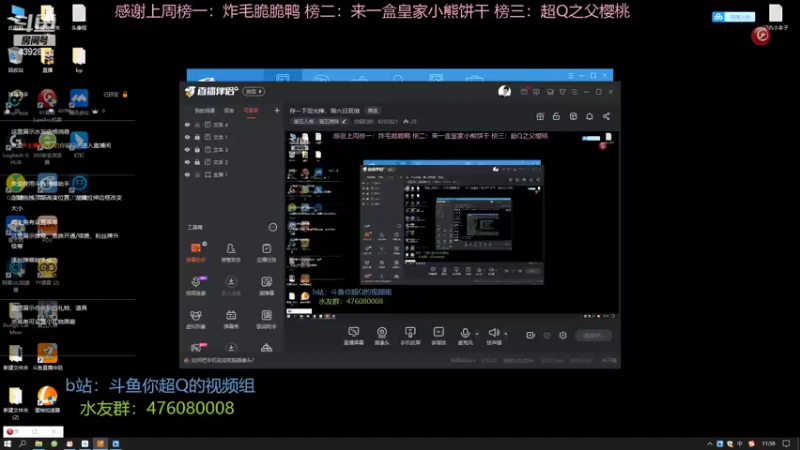The height and width of the screenshot is (450, 800).
Task: Hide the 文本 3 layer
Action: pos(187,149)
